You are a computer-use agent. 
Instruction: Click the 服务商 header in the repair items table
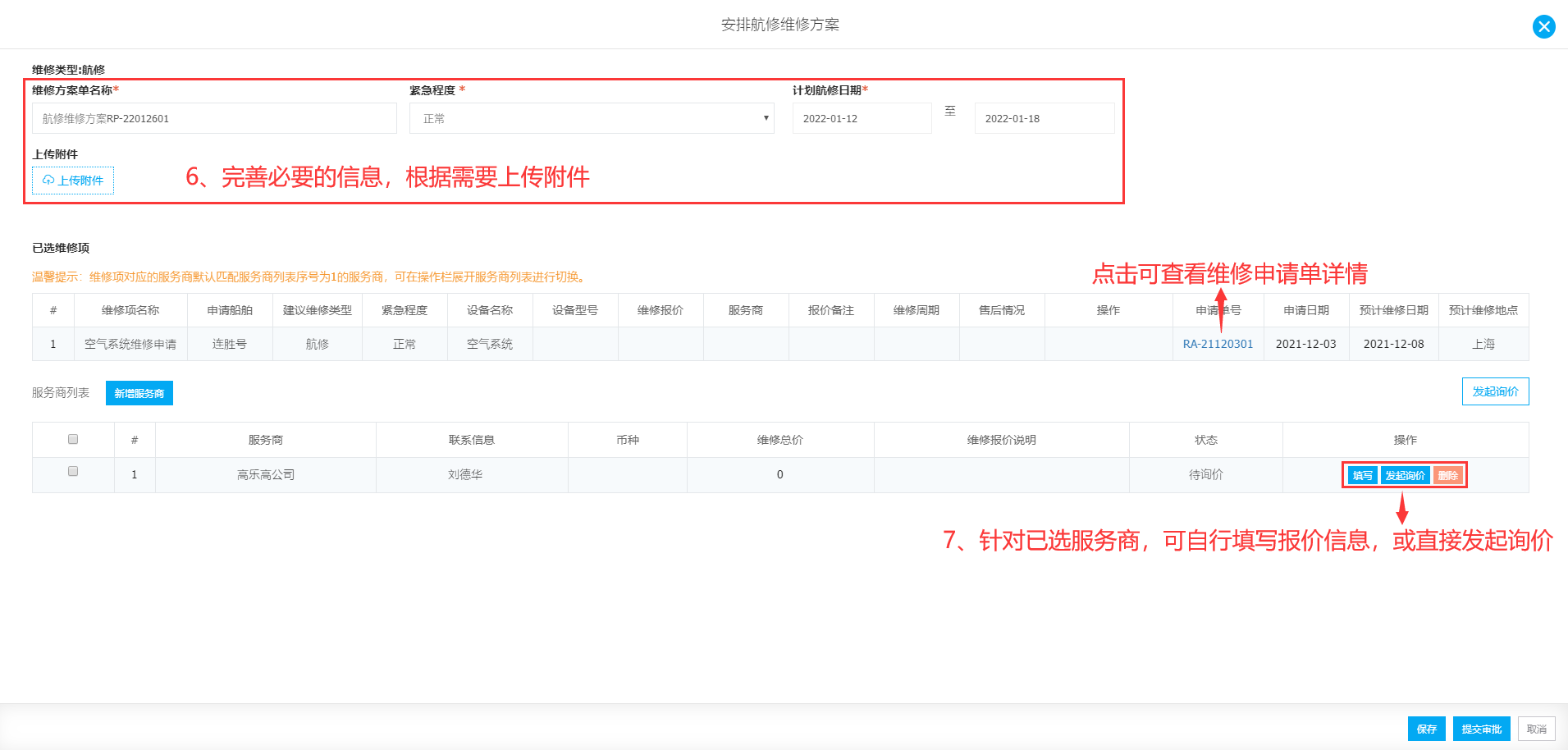(x=746, y=310)
